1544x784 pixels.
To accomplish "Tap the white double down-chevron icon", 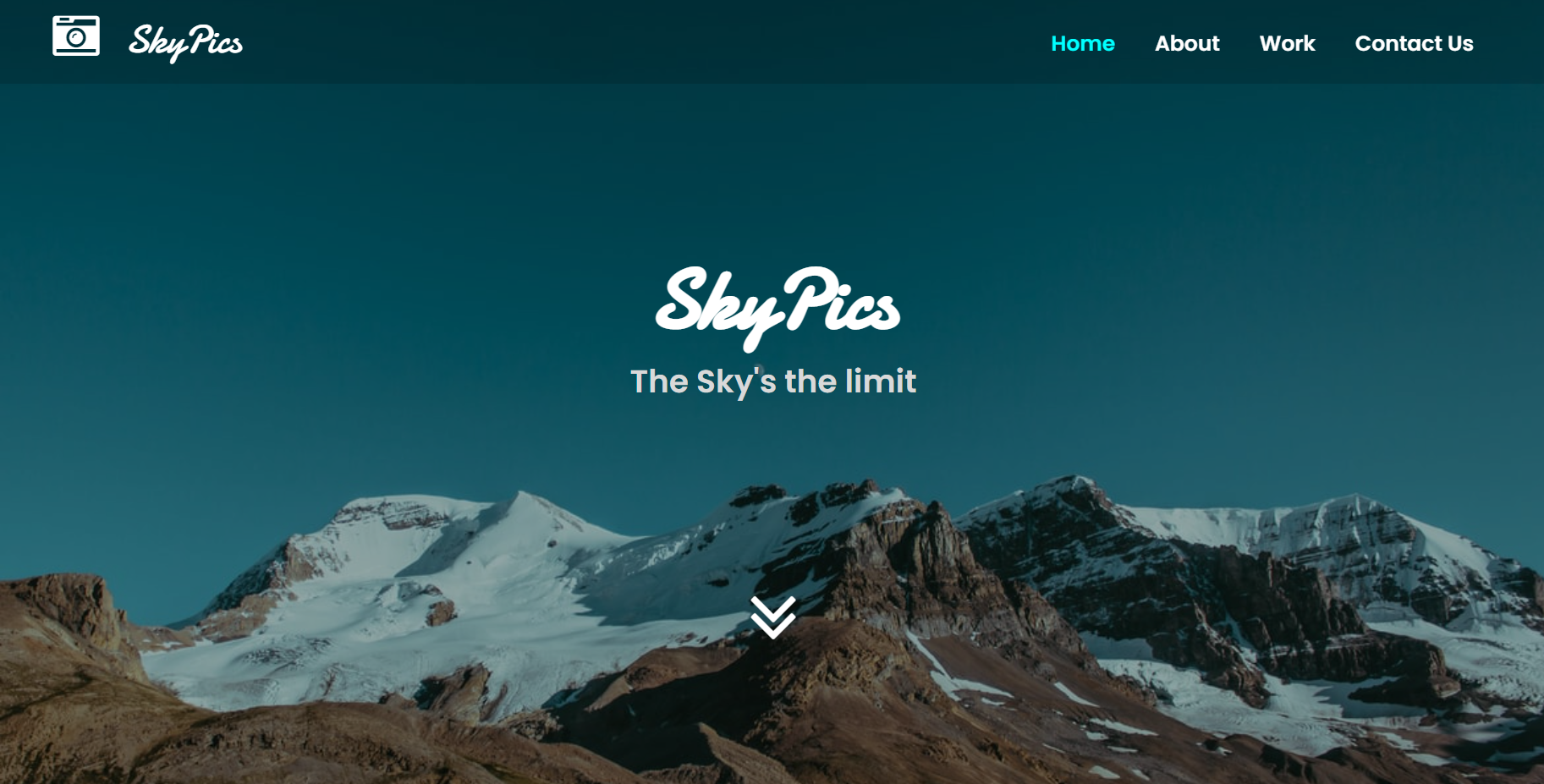I will pos(773,617).
